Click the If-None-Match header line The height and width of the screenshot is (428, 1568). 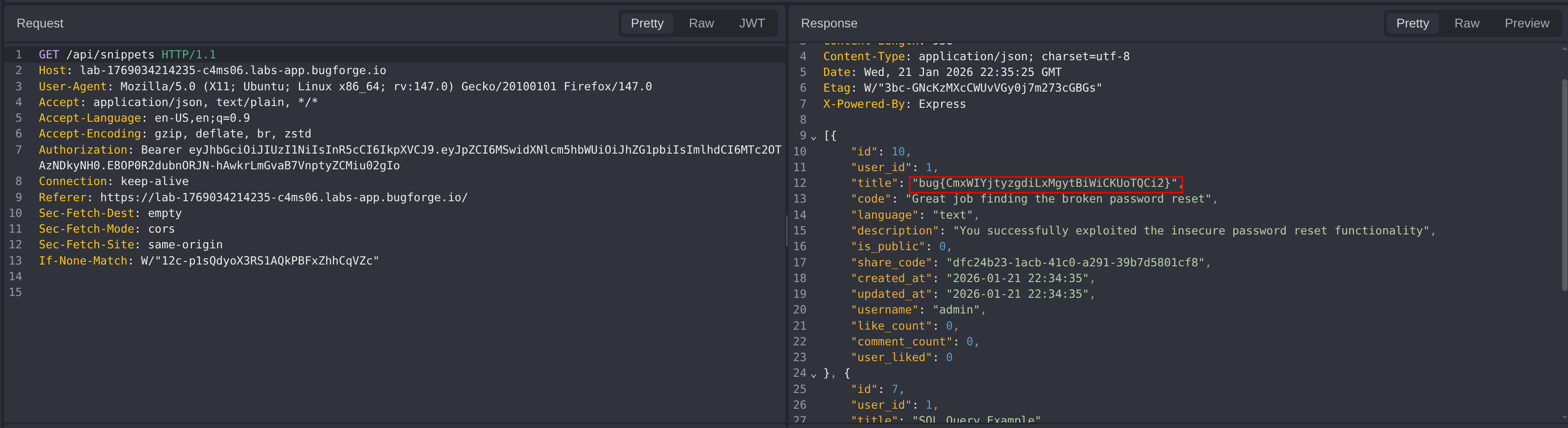(208, 261)
